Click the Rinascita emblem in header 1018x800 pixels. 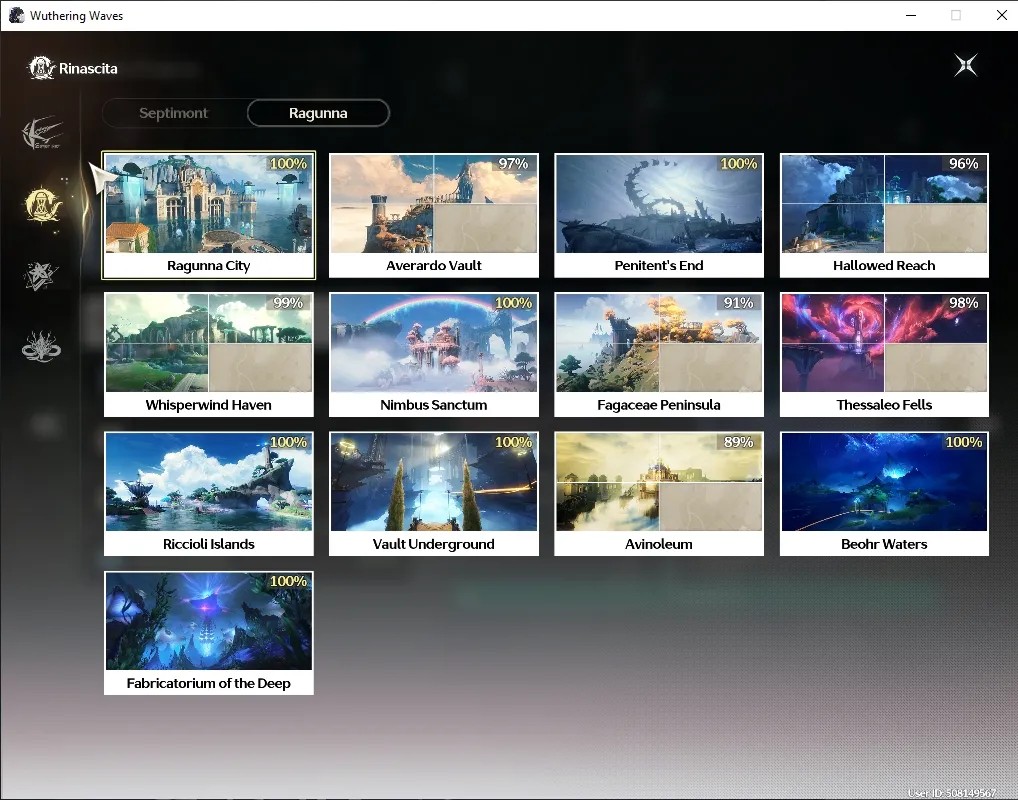coord(41,68)
